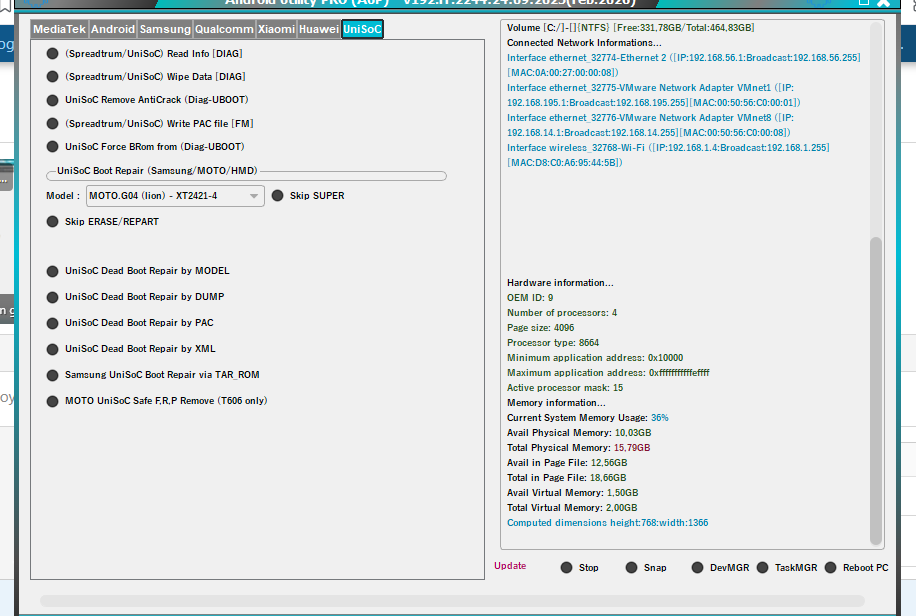916x616 pixels.
Task: Enable Skip ERASE/REPART option
Action: (102, 222)
